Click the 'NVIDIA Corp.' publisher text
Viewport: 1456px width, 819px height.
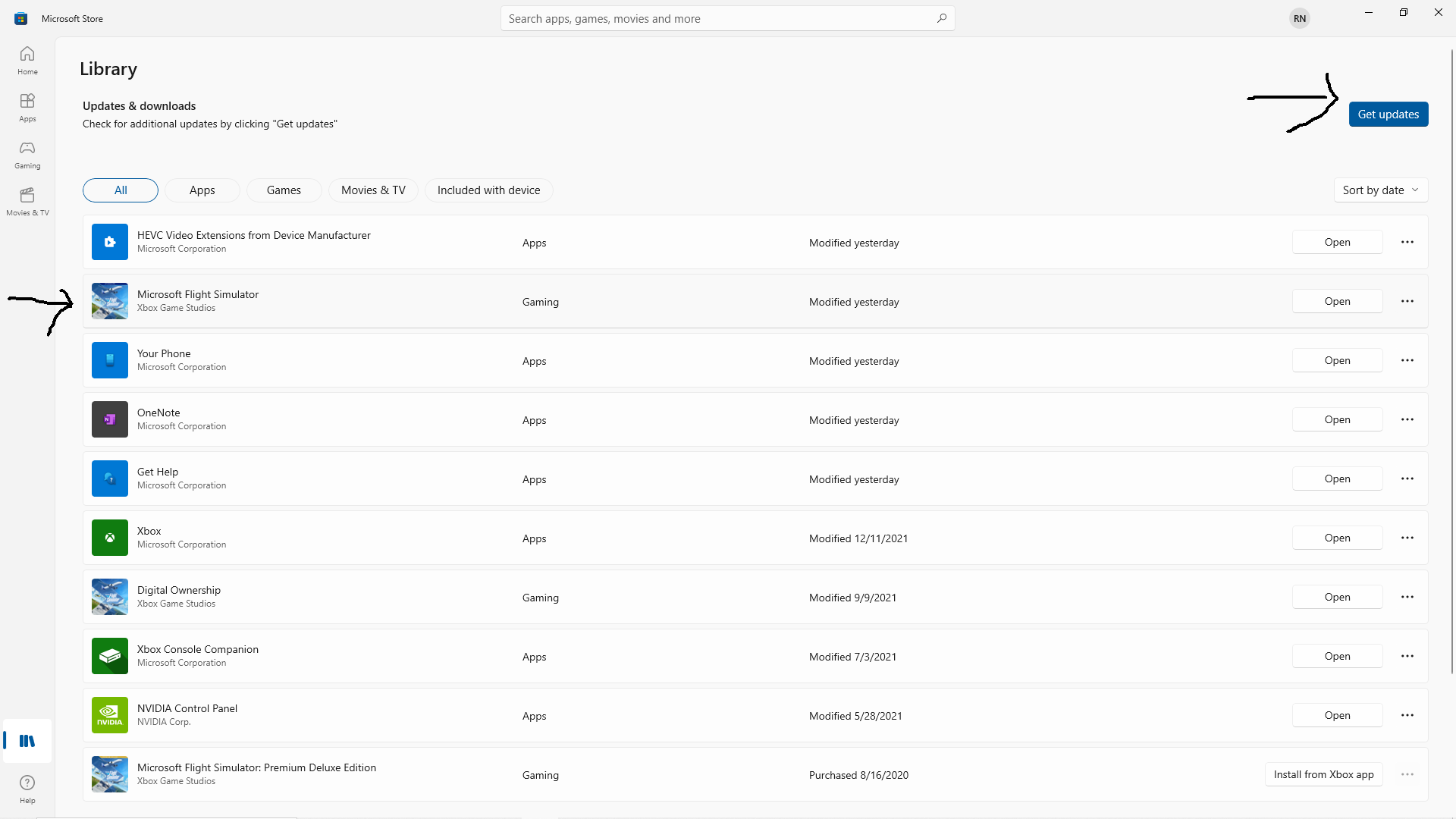(164, 722)
